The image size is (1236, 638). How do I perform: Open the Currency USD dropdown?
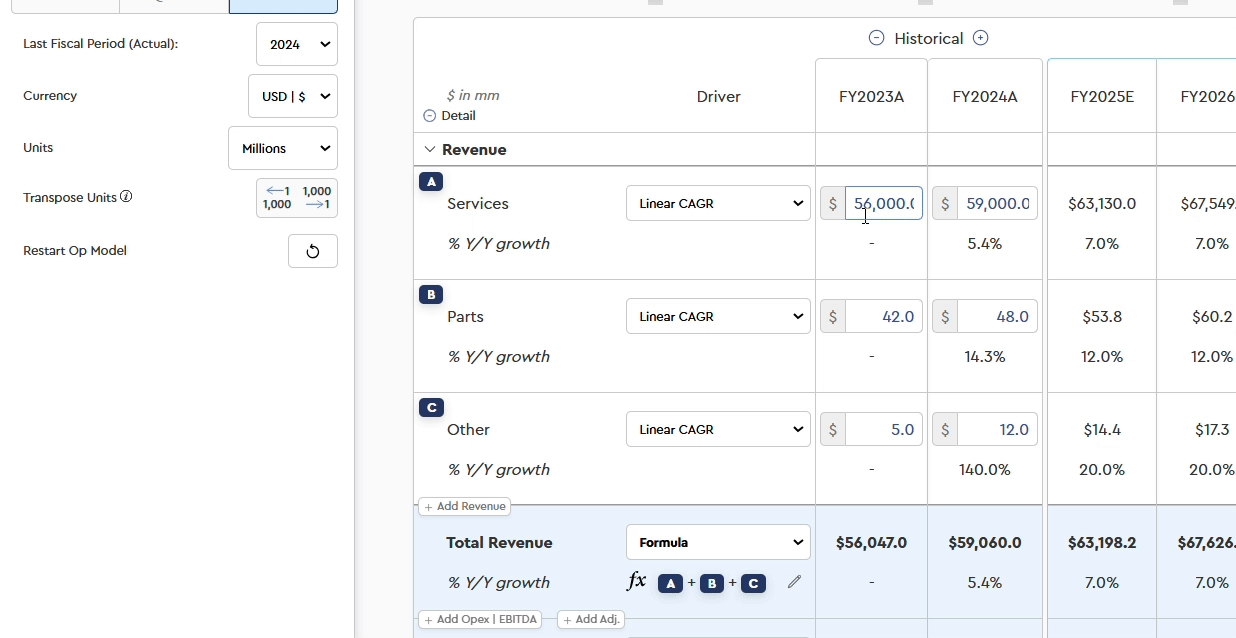point(292,97)
